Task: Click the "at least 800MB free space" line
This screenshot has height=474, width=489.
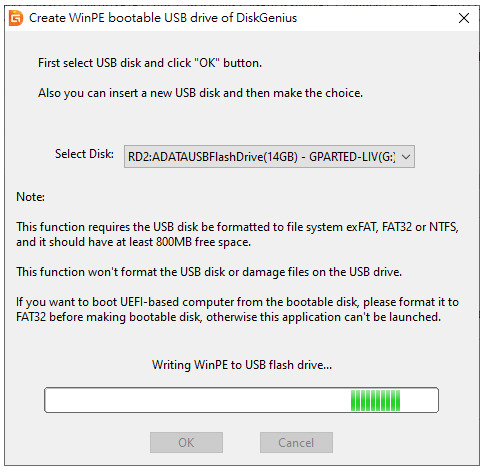Action: [133, 242]
